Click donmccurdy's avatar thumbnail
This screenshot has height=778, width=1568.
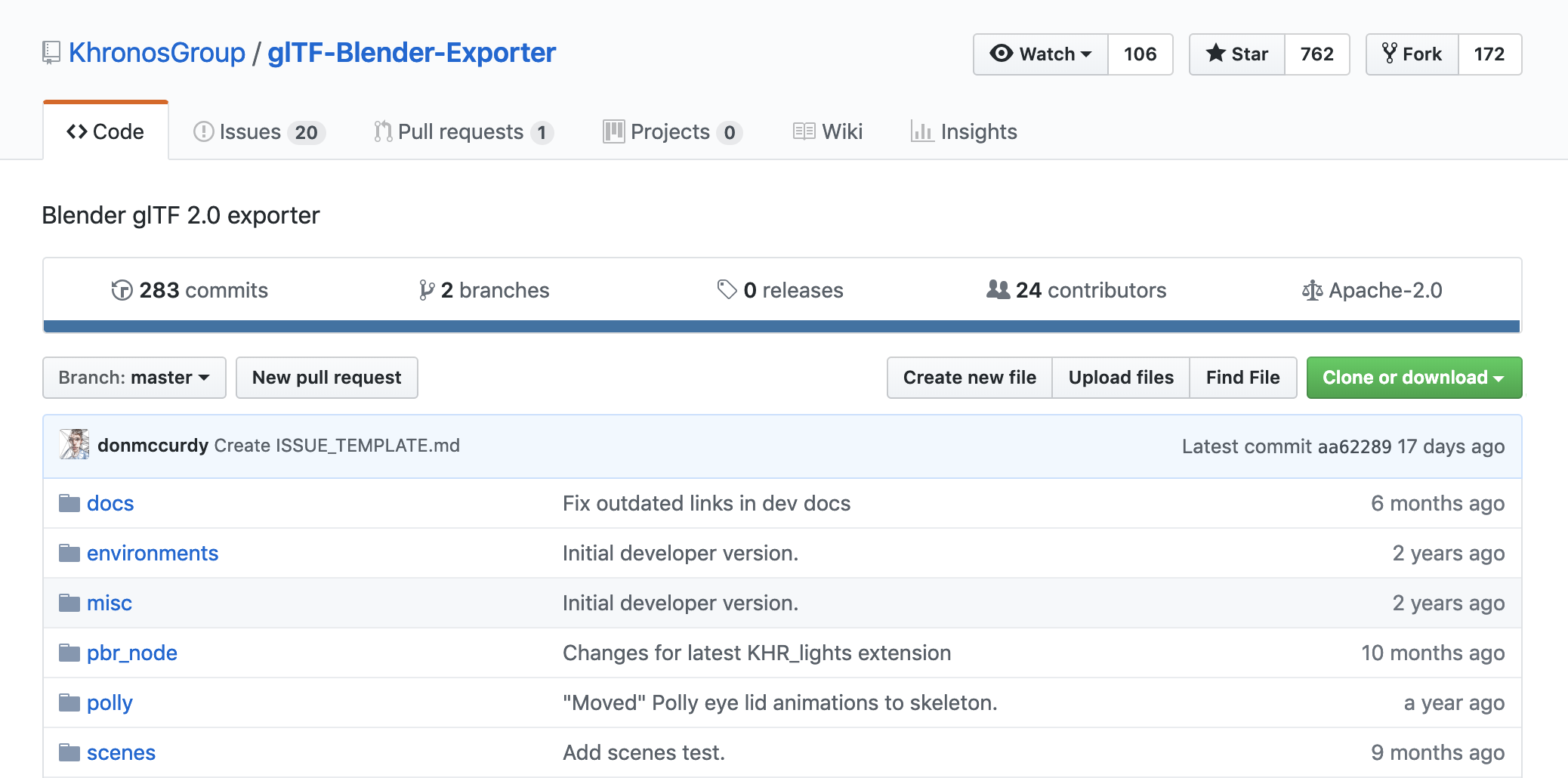point(74,445)
